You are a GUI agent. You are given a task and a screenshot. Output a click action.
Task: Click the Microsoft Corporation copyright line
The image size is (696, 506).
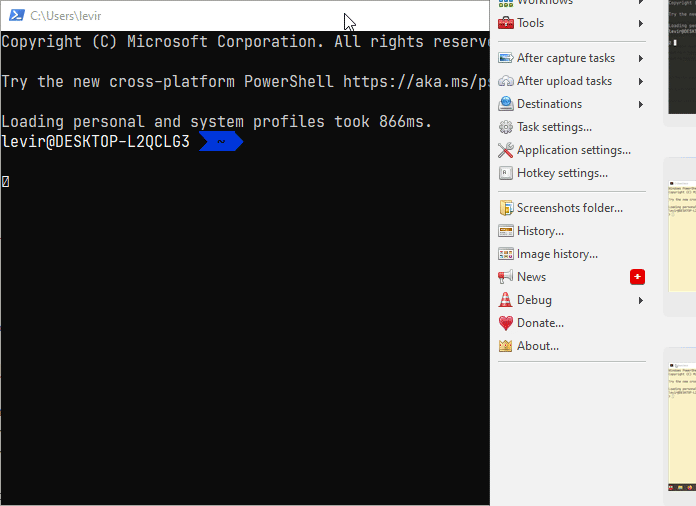pos(245,42)
